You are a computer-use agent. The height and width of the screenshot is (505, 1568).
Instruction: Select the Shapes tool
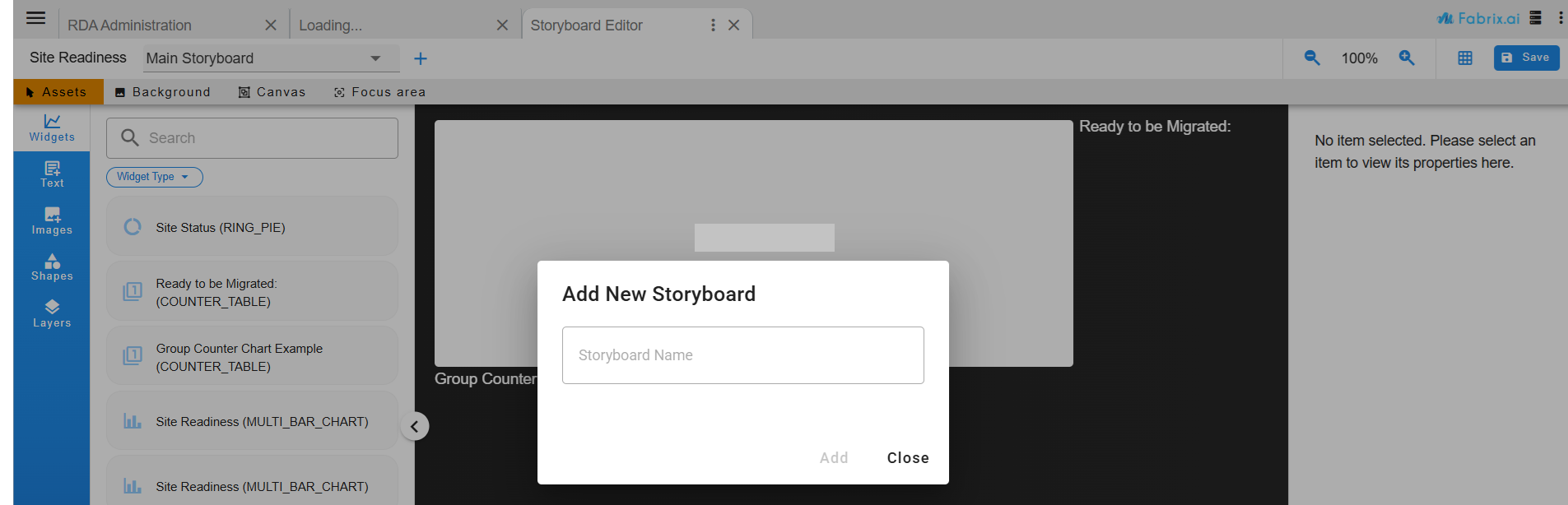tap(52, 267)
